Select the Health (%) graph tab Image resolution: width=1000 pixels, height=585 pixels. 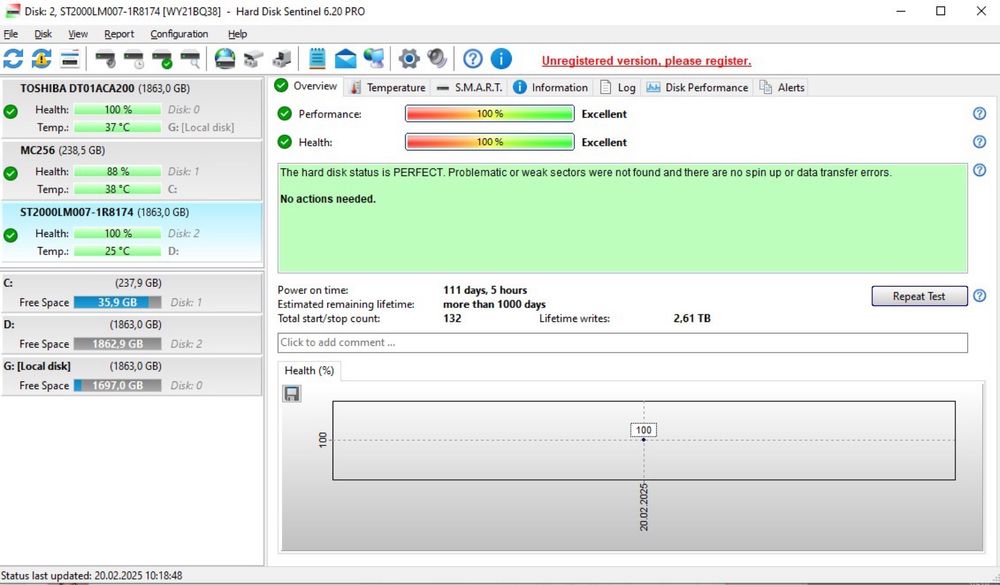tap(309, 371)
